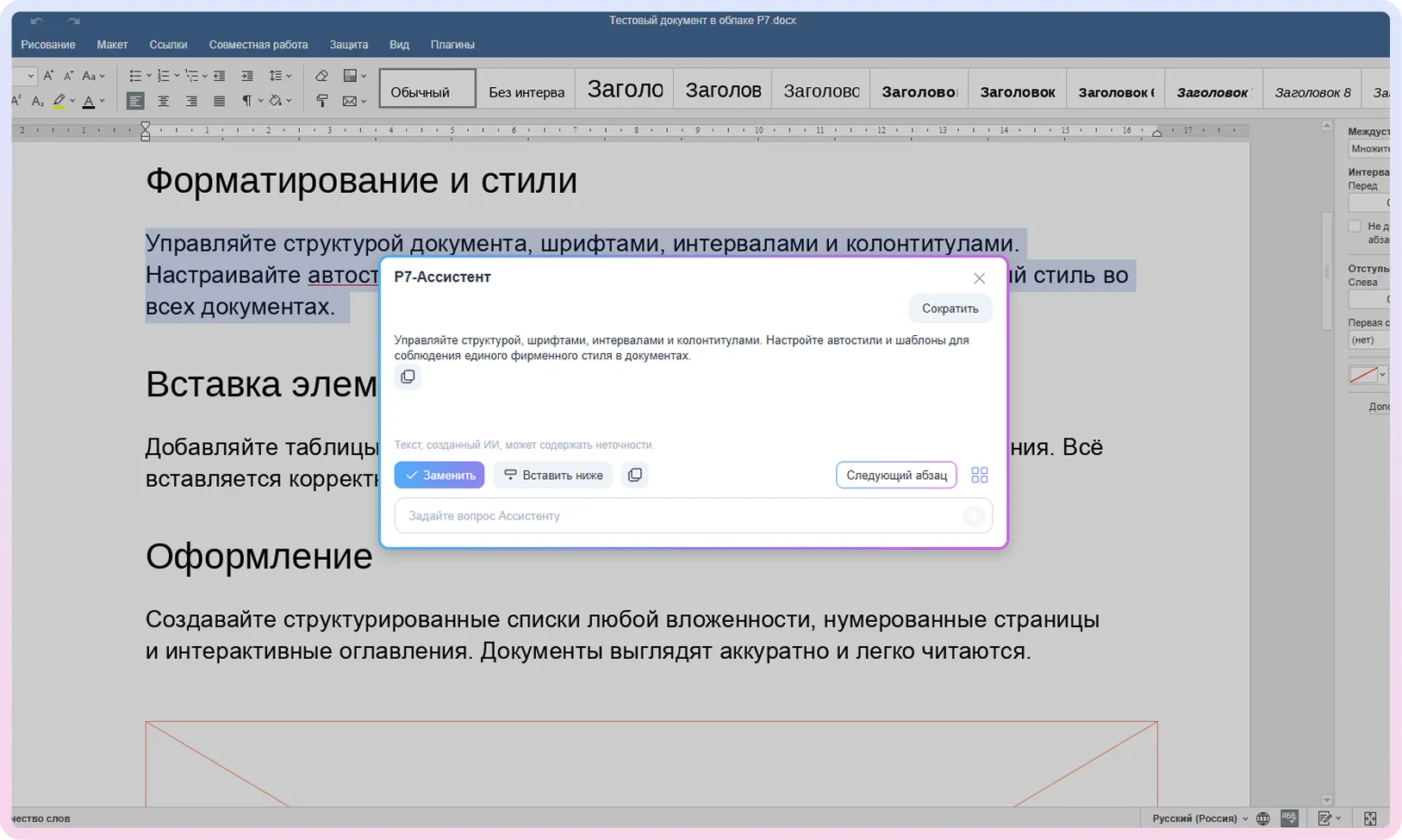1402x840 pixels.
Task: Clear formatting with the eraser icon
Action: 321,76
